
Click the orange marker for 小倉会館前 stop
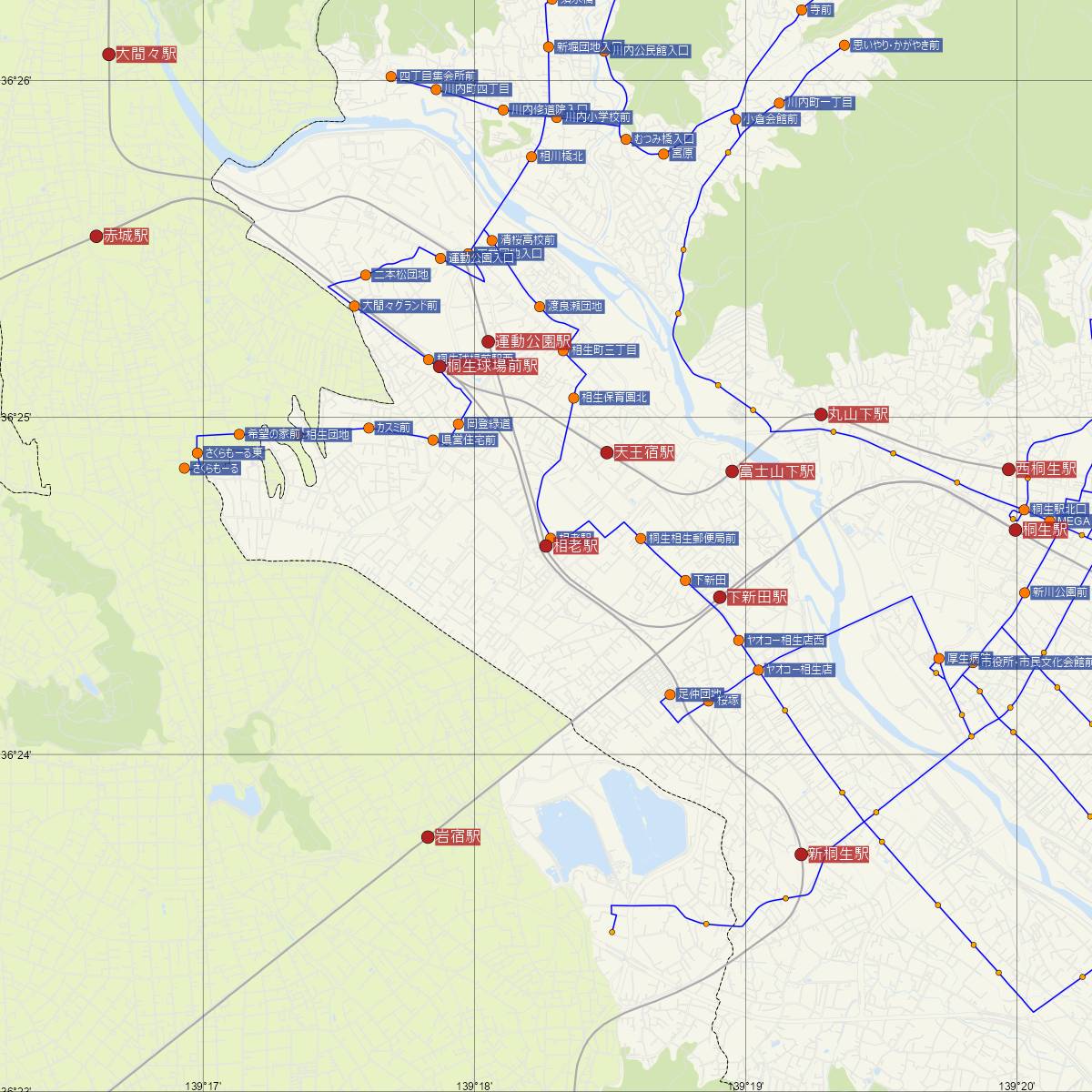[735, 119]
